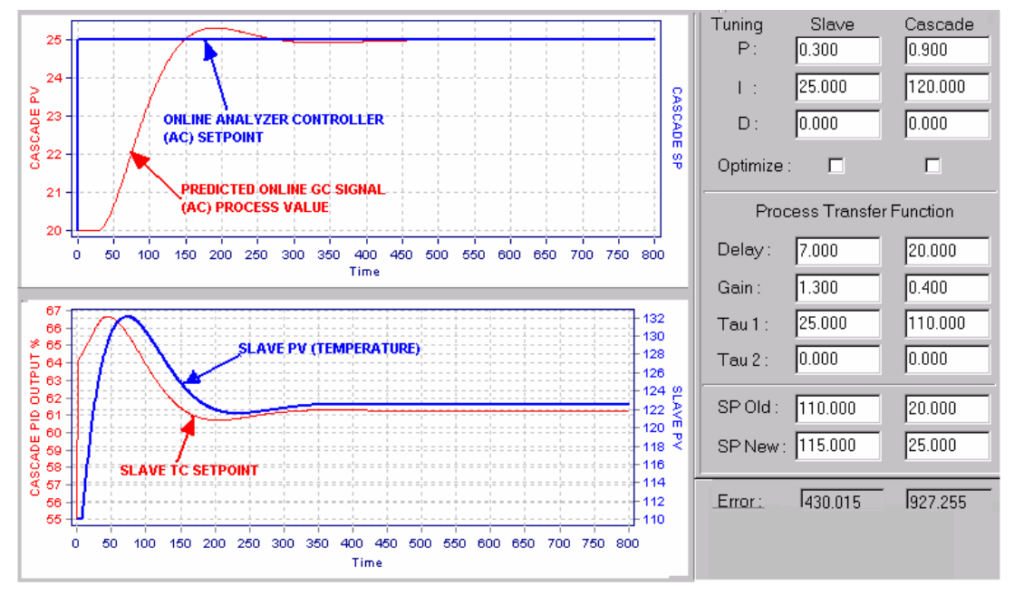Select the Cascade P field showing 0.900
The image size is (1024, 605).
point(947,50)
